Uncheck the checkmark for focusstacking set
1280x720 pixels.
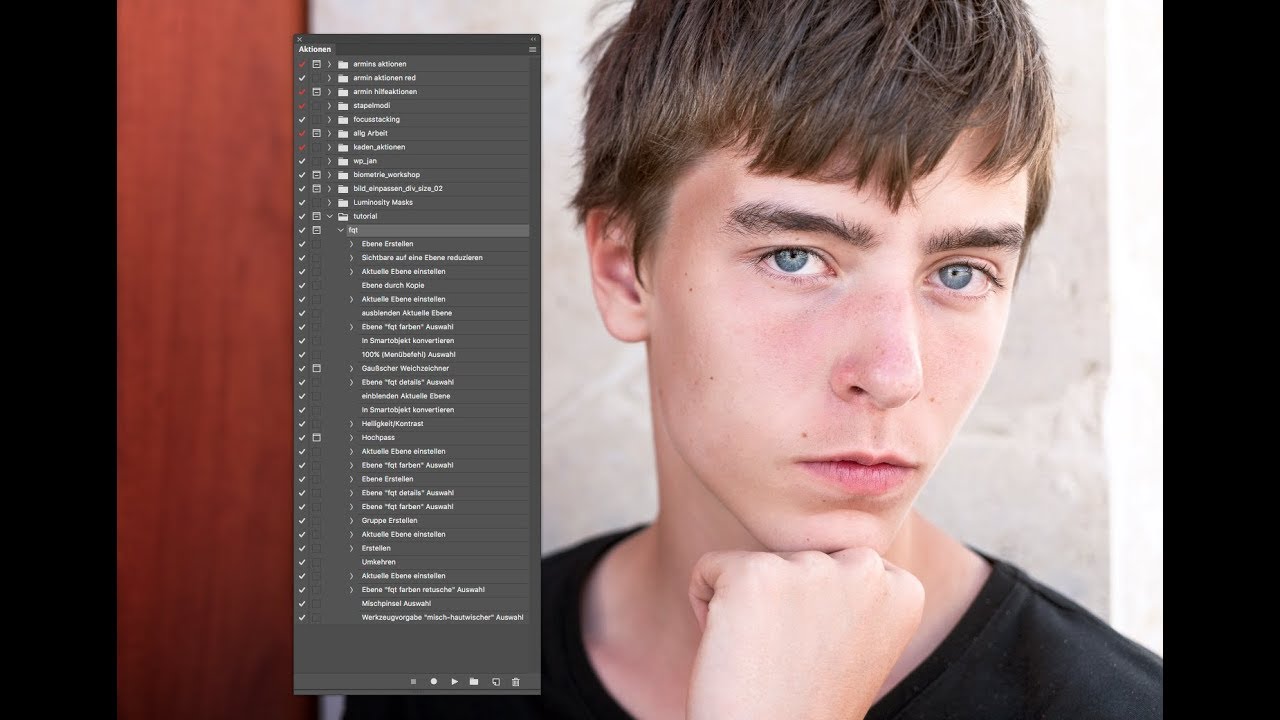point(302,119)
